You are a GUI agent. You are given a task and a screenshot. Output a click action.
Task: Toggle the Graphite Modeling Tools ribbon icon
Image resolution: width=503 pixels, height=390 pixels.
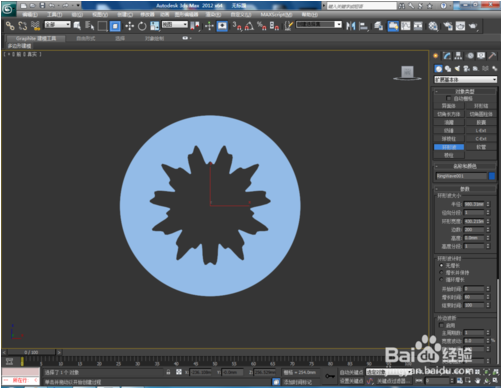[393, 26]
